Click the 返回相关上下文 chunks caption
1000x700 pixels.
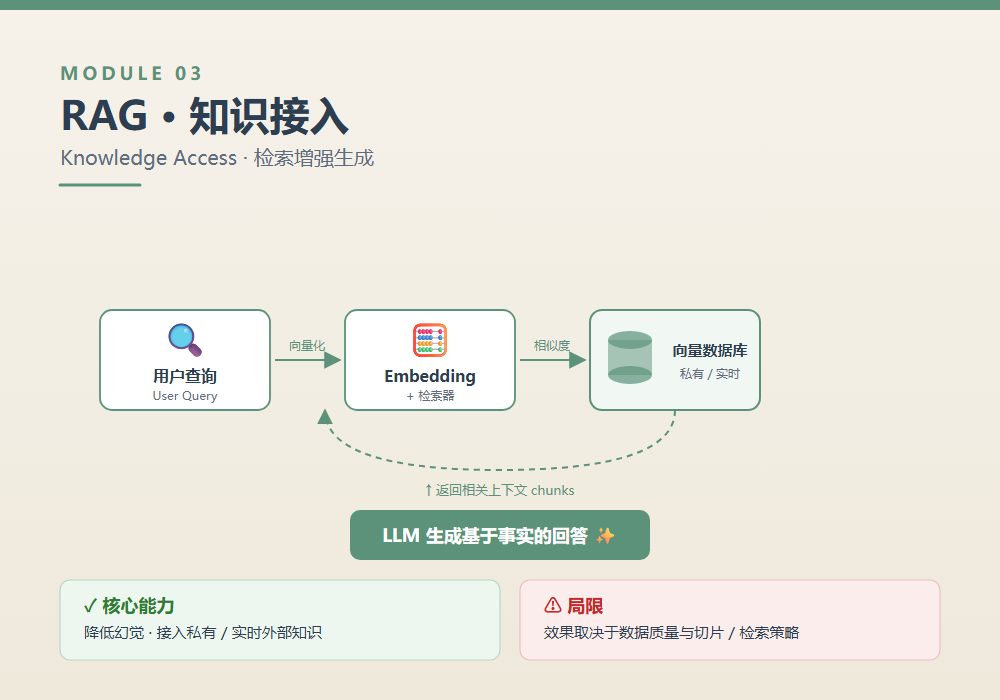[x=499, y=490]
